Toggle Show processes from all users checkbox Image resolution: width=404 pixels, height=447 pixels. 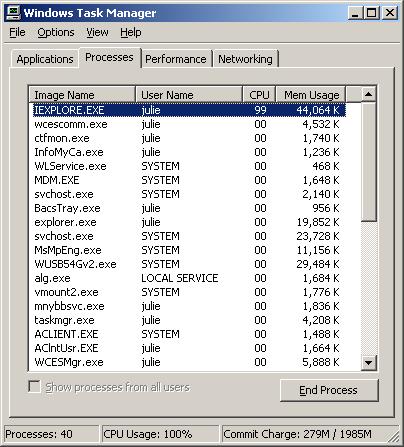34,387
